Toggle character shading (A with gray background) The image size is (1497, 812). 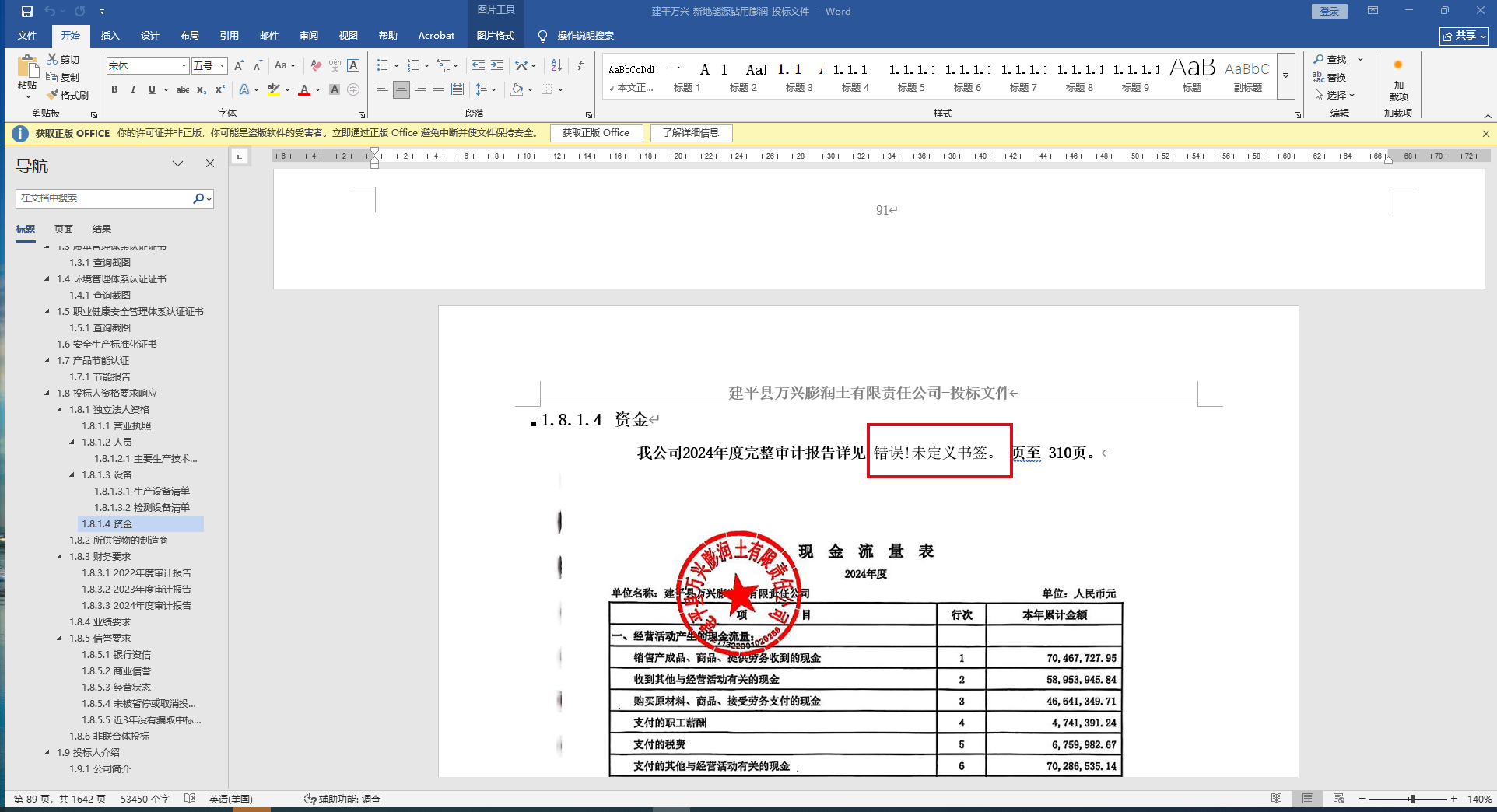335,89
